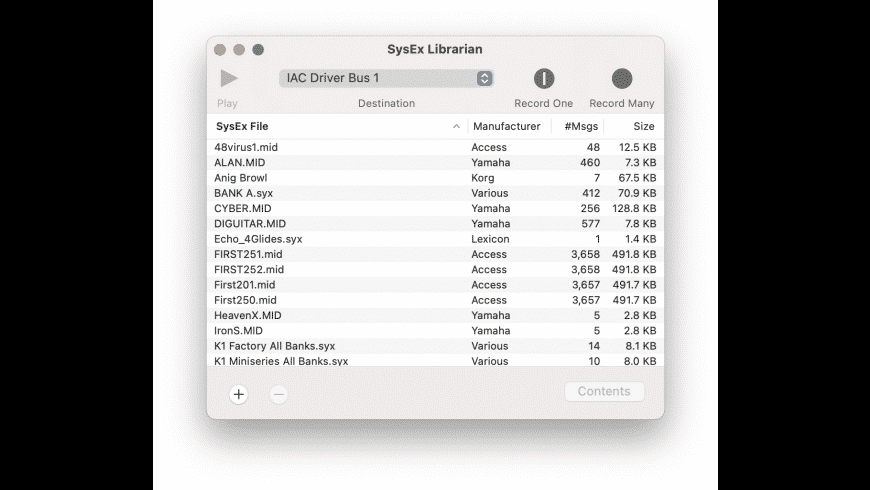
Task: Click the Korg manufacturer cell
Action: 483,178
